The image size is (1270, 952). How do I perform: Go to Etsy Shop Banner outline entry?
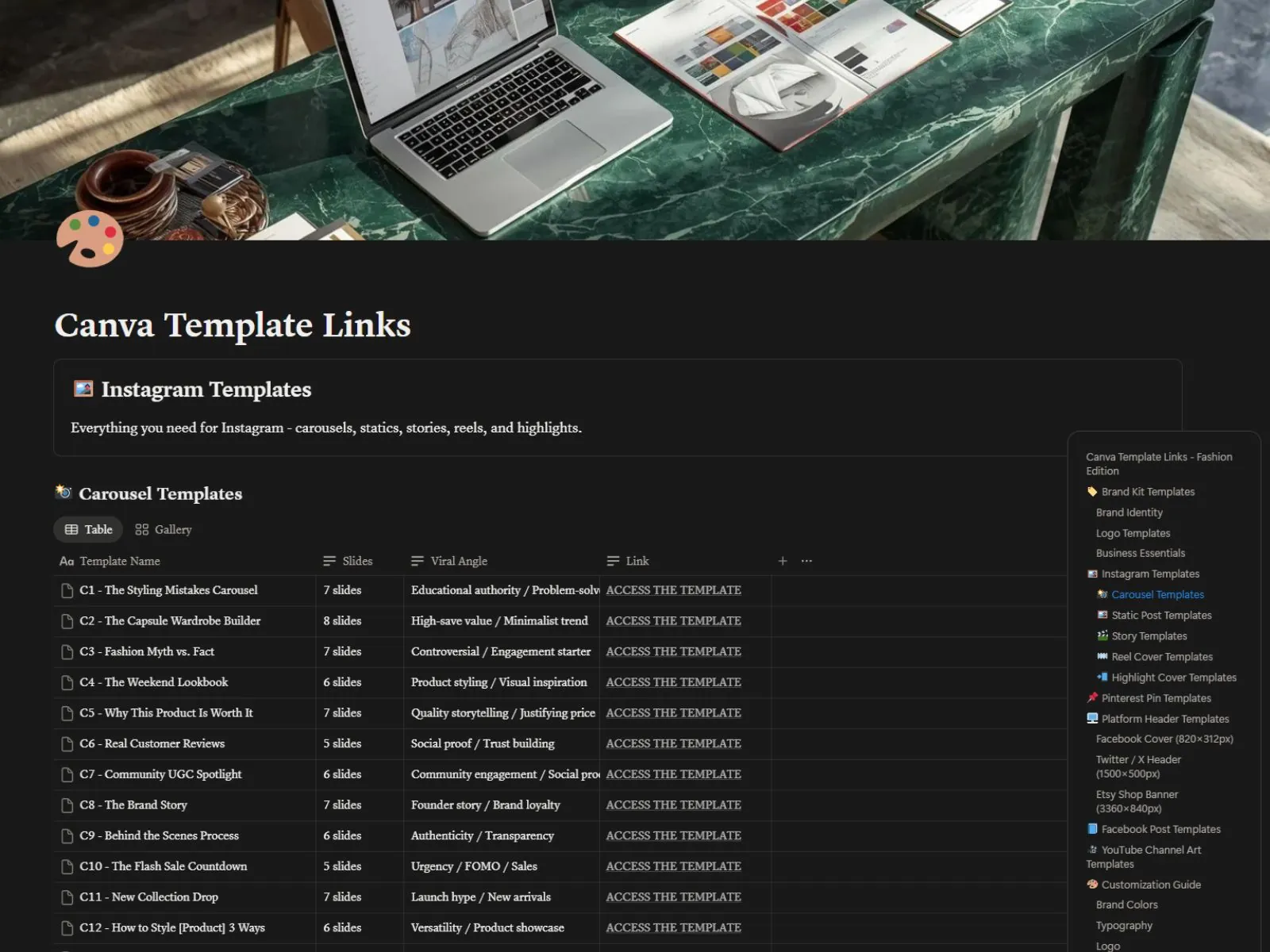1137,801
